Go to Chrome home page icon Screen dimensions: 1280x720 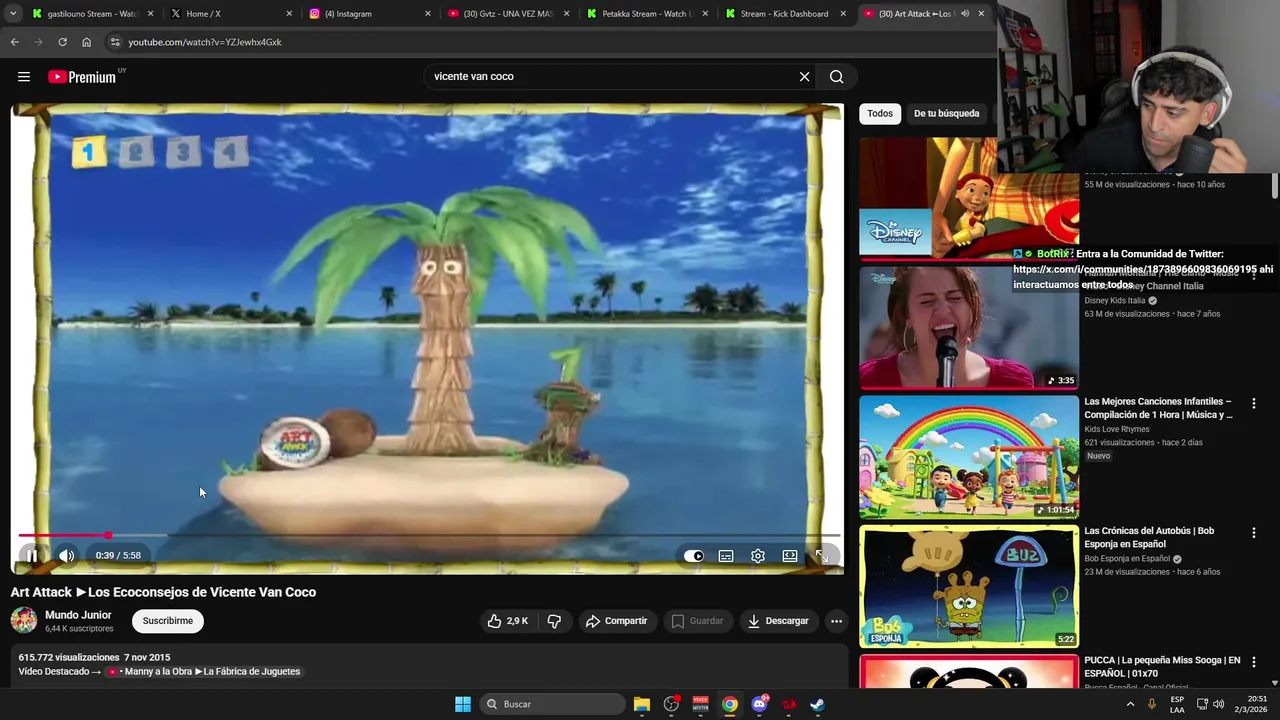[x=86, y=42]
